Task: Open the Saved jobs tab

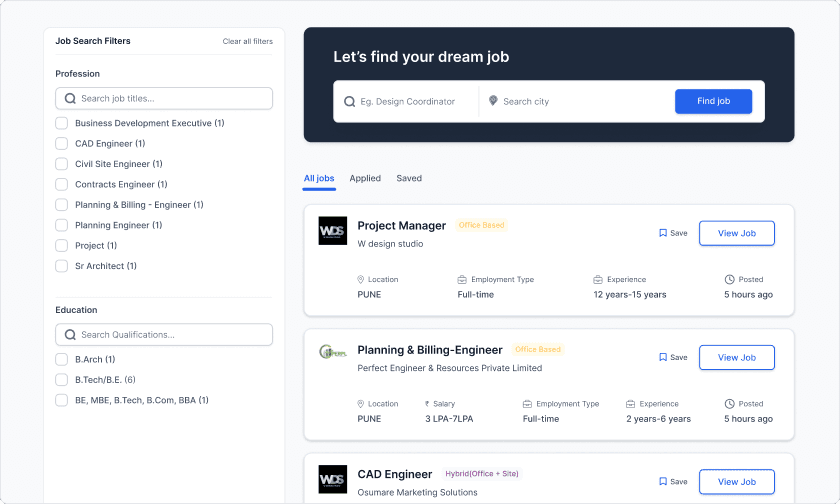Action: 409,178
